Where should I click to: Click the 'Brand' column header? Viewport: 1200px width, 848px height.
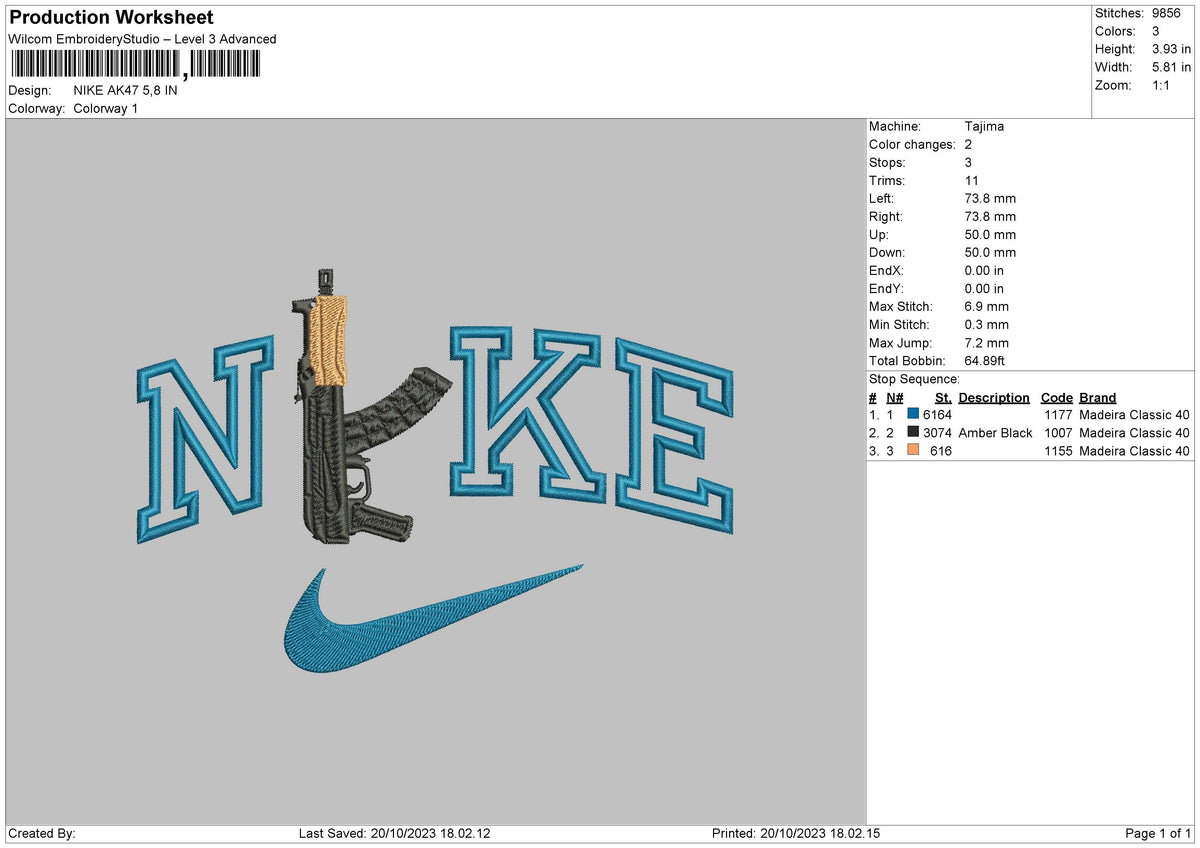(x=1098, y=398)
